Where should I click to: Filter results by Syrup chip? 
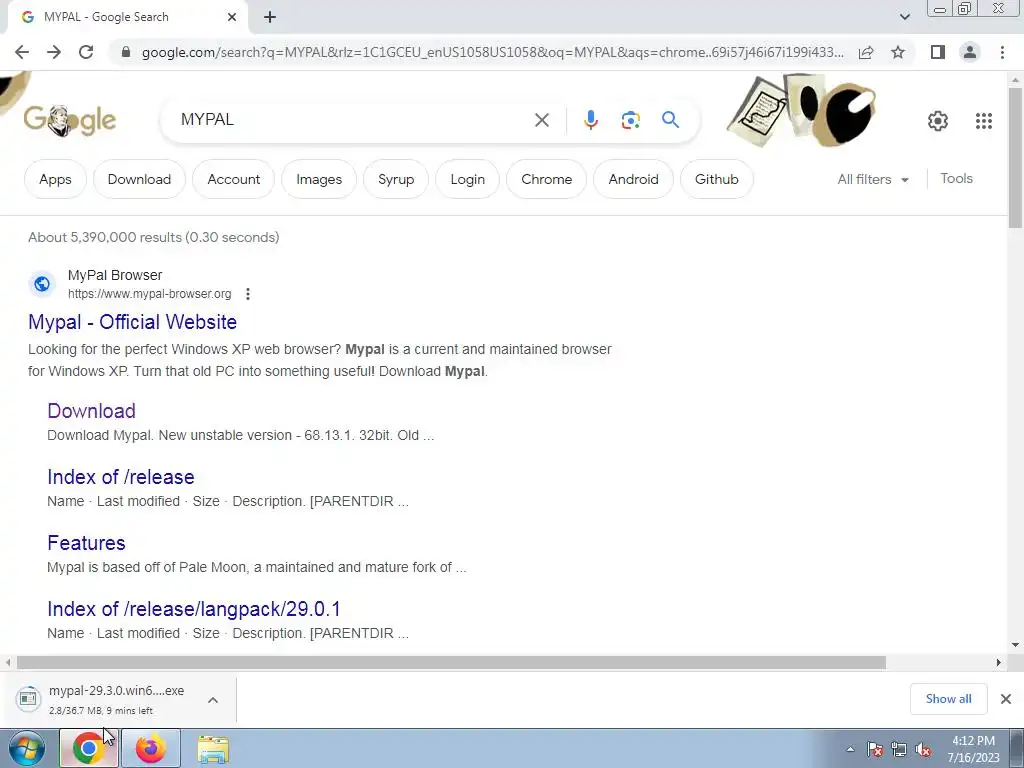[396, 179]
